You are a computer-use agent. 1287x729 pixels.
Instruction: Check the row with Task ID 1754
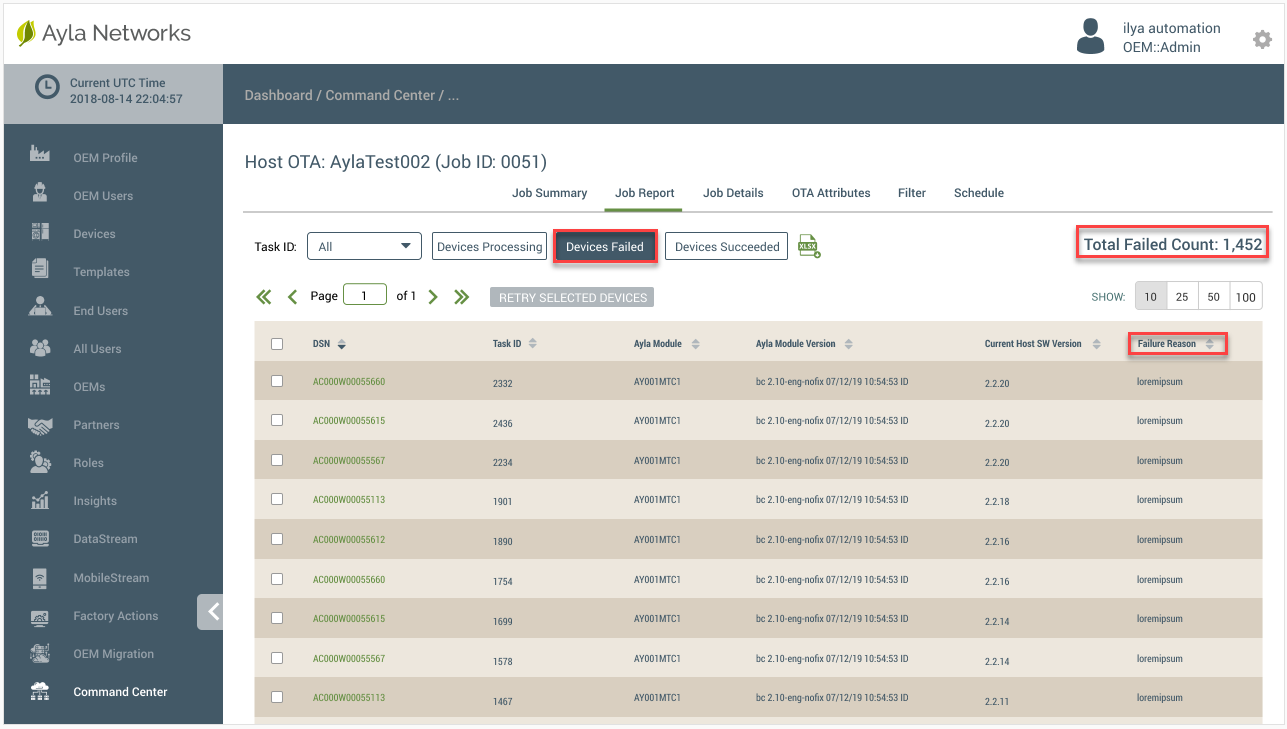coord(277,579)
